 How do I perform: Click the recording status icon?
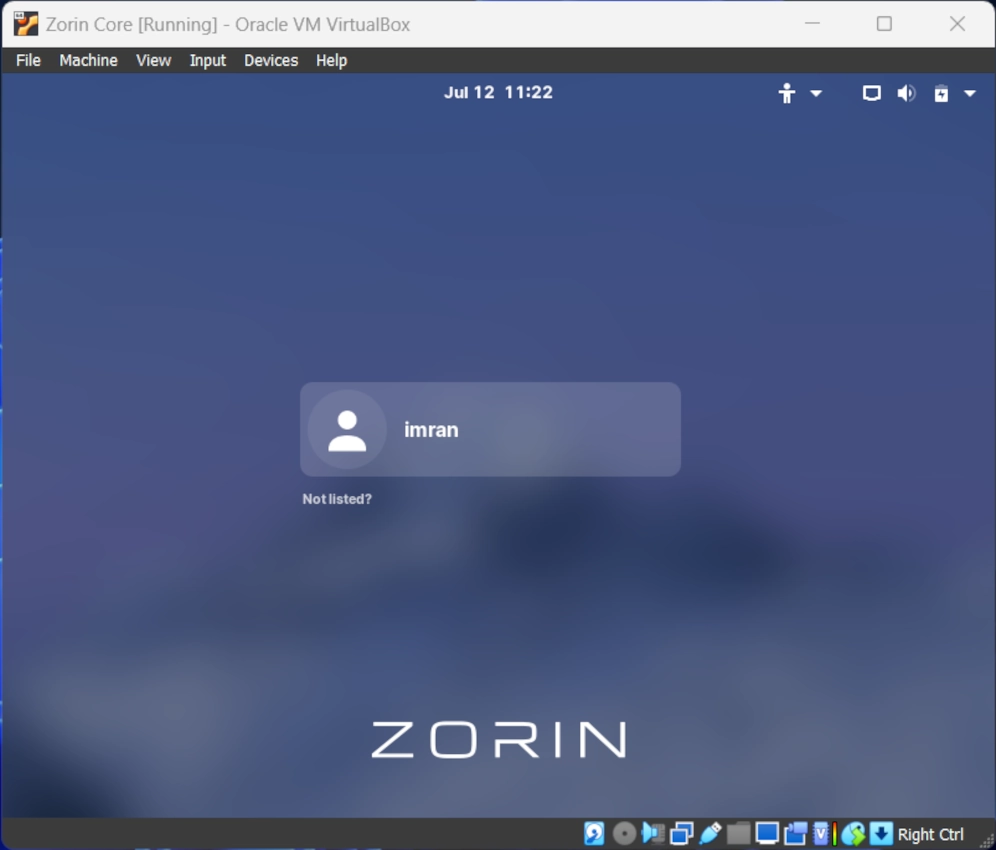coord(795,833)
